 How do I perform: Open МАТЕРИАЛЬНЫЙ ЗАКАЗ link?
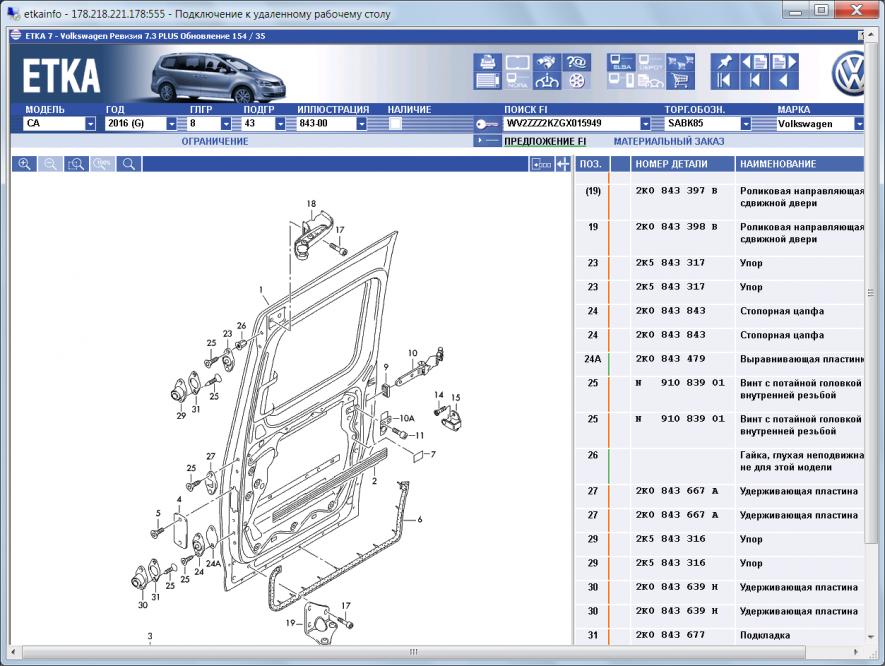pyautogui.click(x=669, y=142)
